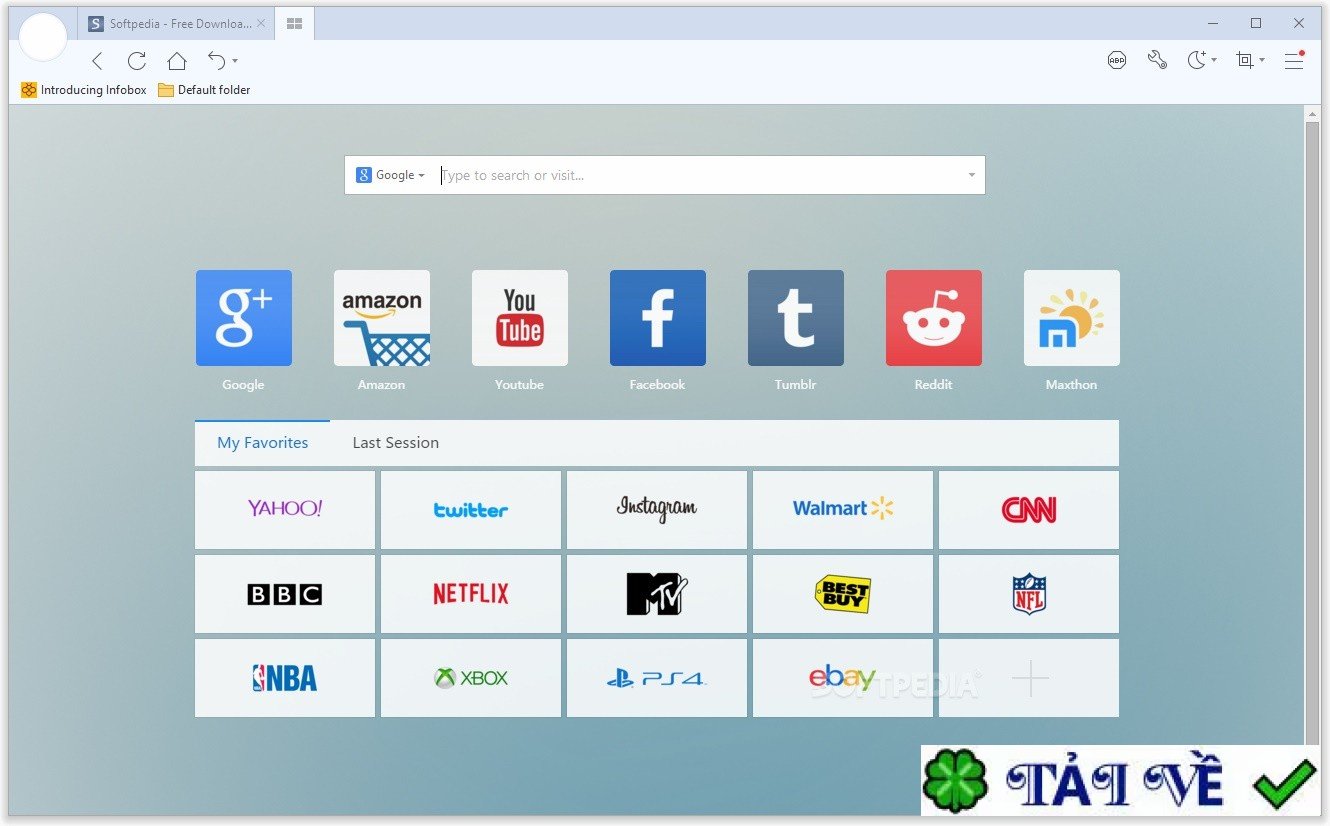Expand the Undo history dropdown arrow

235,62
